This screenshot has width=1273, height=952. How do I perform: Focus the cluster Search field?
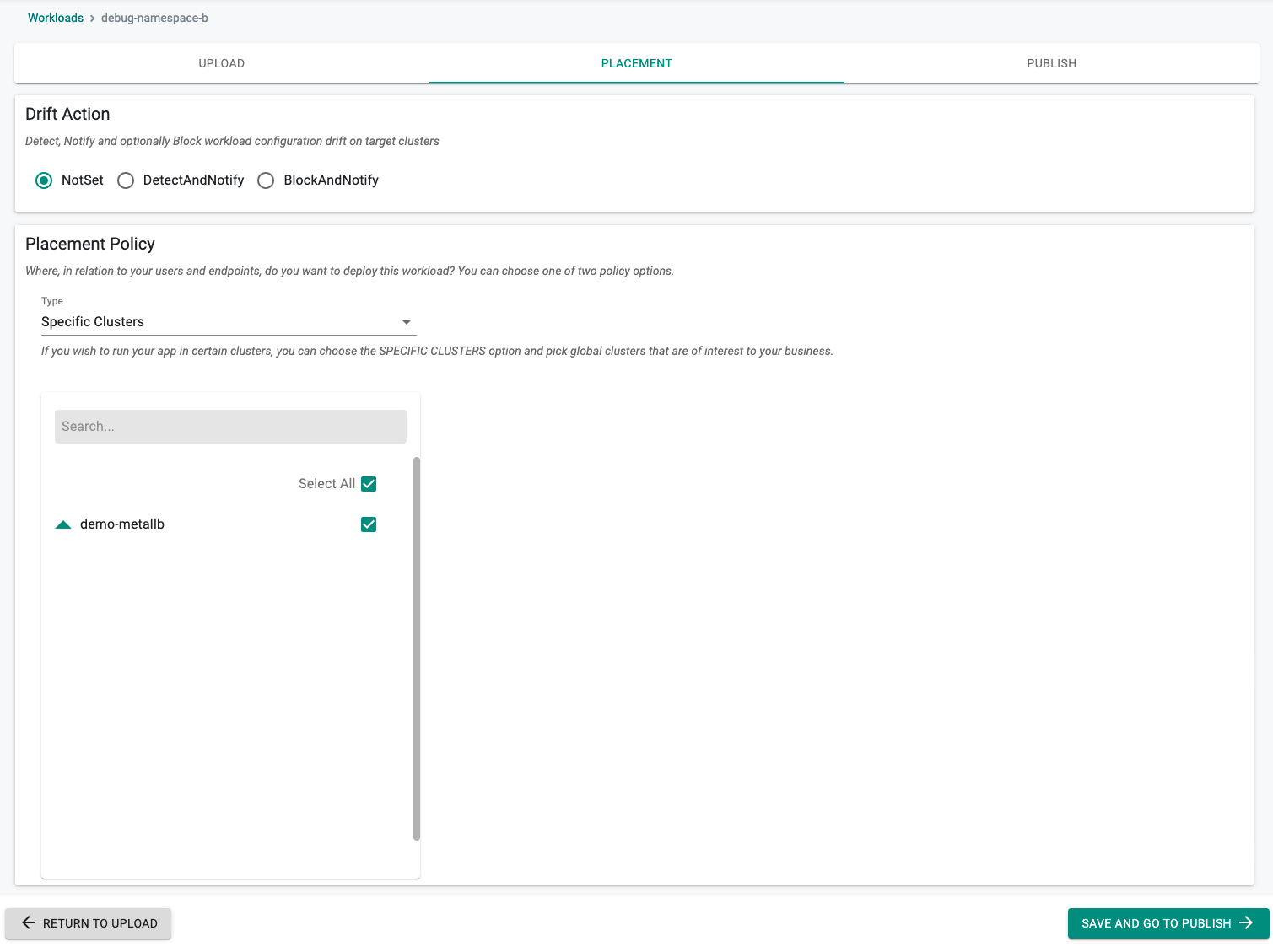(230, 427)
